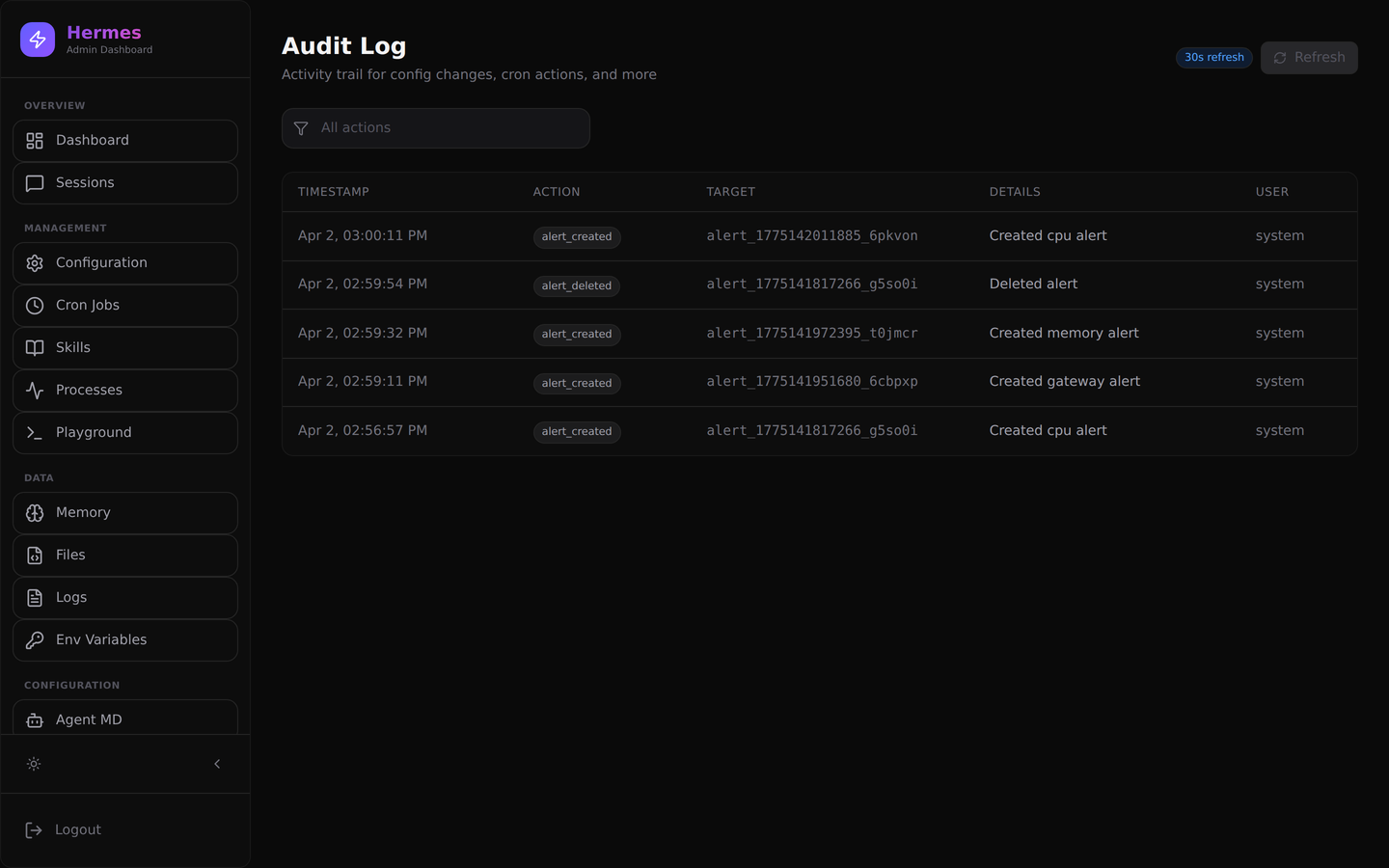This screenshot has width=1389, height=868.
Task: Click the Logs document icon
Action: 35,598
